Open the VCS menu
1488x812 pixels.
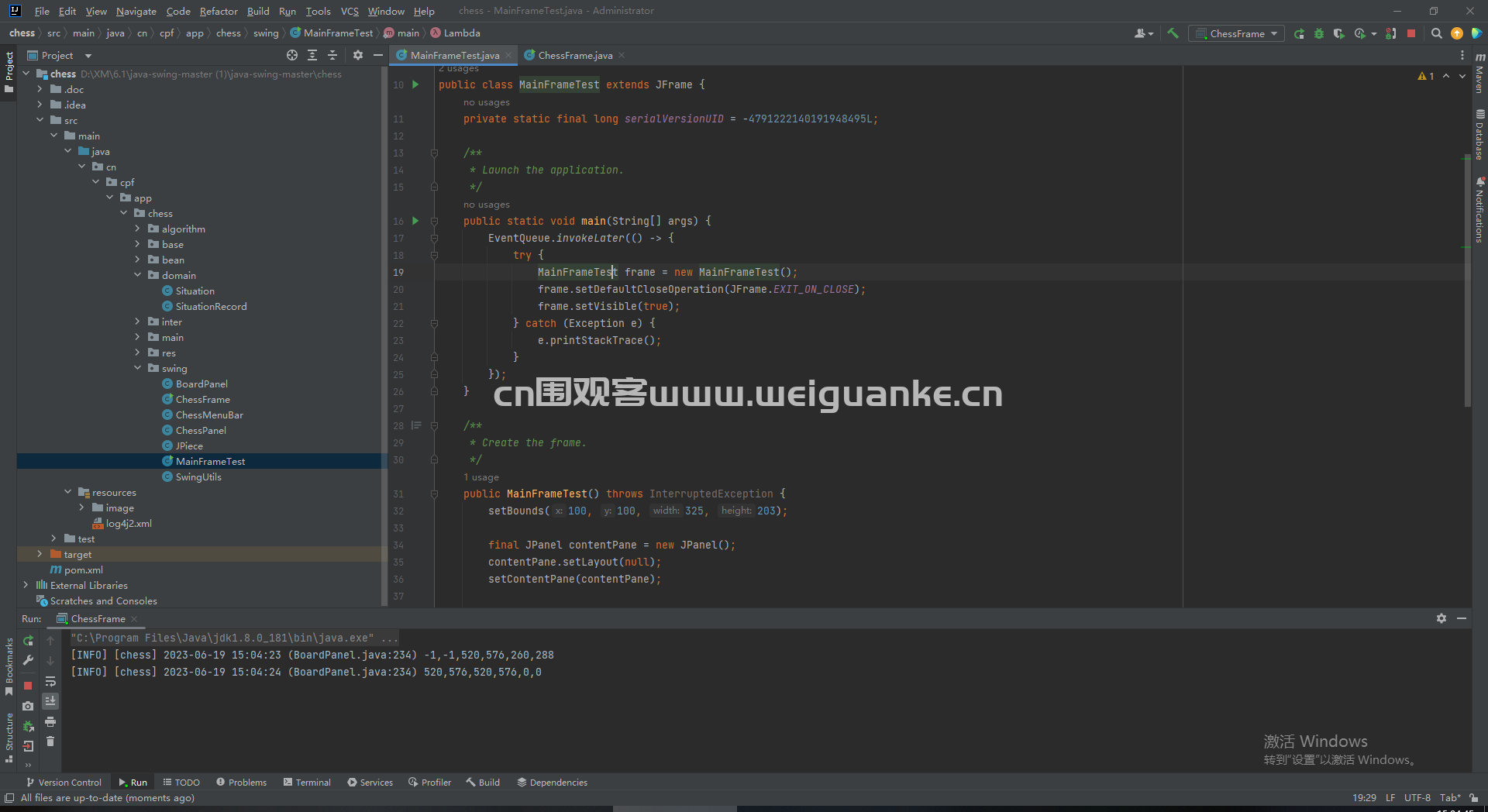pyautogui.click(x=350, y=11)
